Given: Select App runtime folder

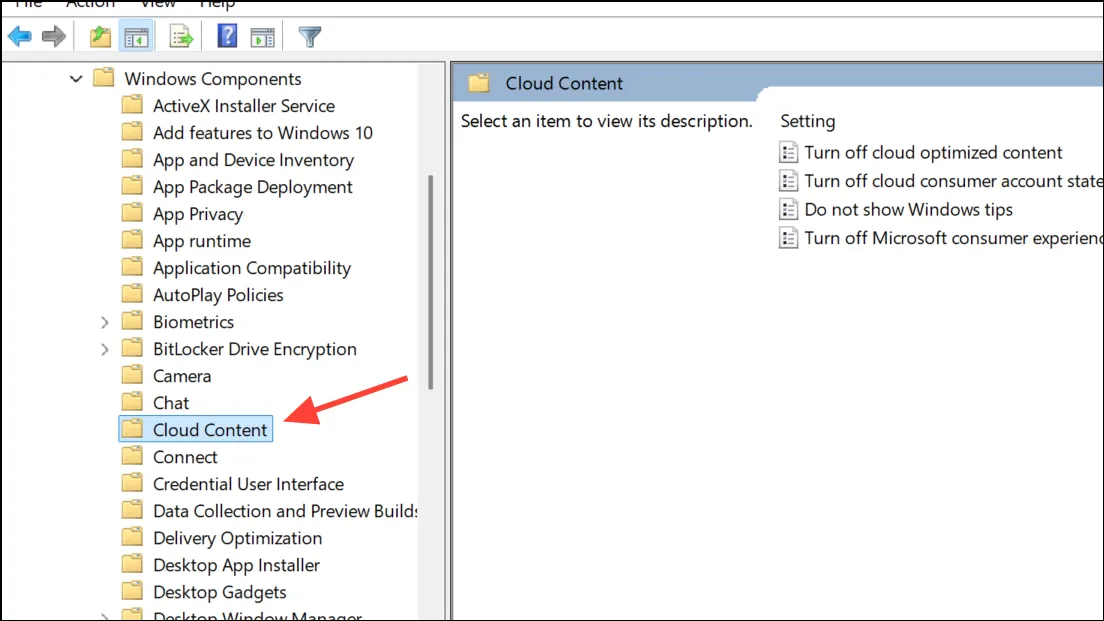Looking at the screenshot, I should click(x=202, y=241).
